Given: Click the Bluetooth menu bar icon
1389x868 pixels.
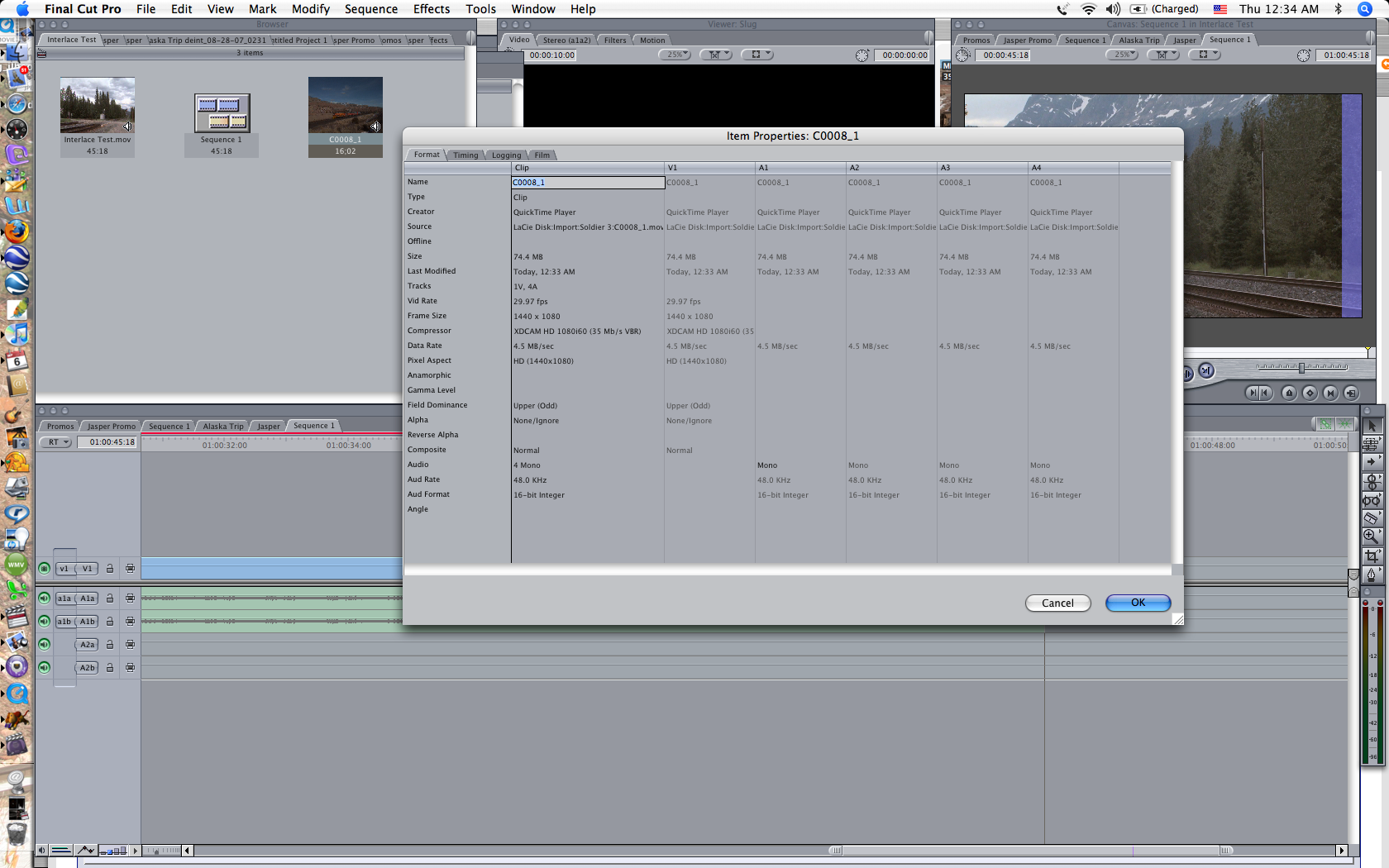Looking at the screenshot, I should 1338,9.
